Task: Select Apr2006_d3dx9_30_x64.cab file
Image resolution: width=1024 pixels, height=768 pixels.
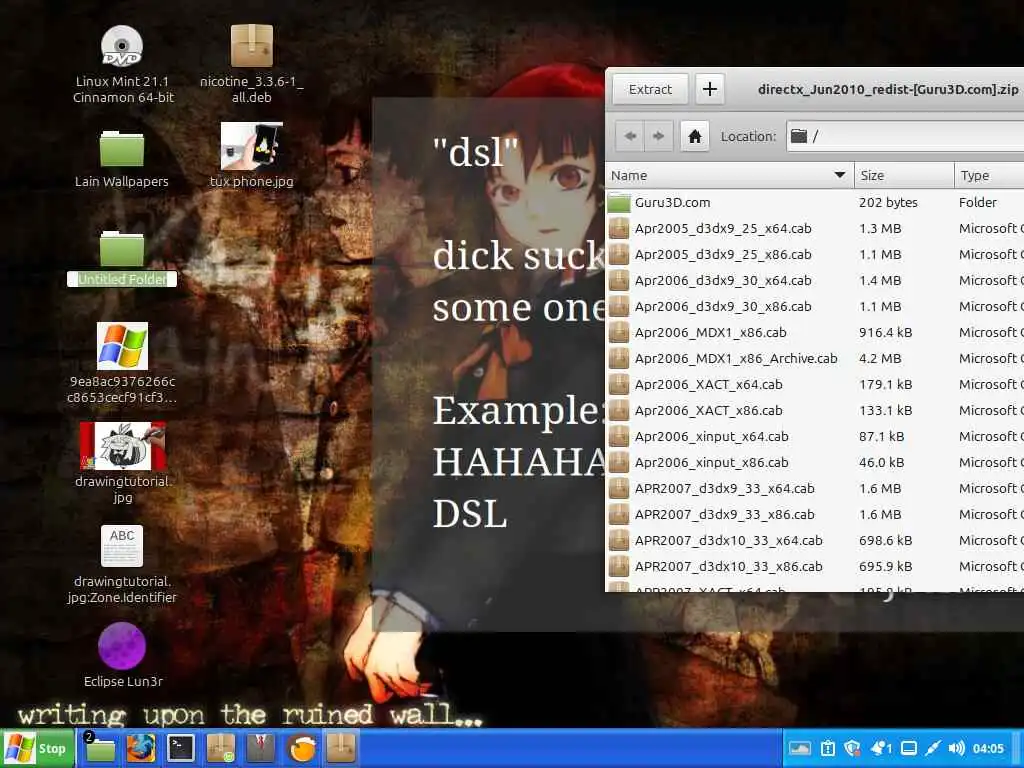Action: [815, 281]
